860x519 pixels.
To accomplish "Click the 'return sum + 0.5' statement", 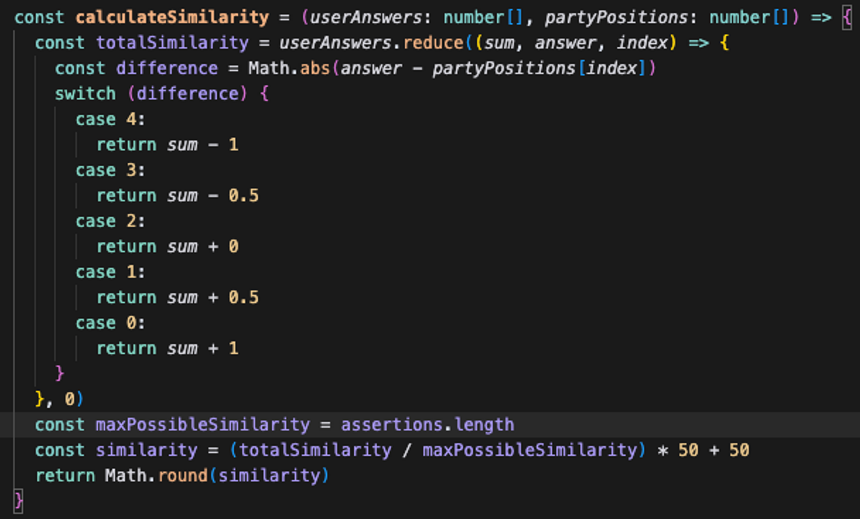I will click(178, 298).
